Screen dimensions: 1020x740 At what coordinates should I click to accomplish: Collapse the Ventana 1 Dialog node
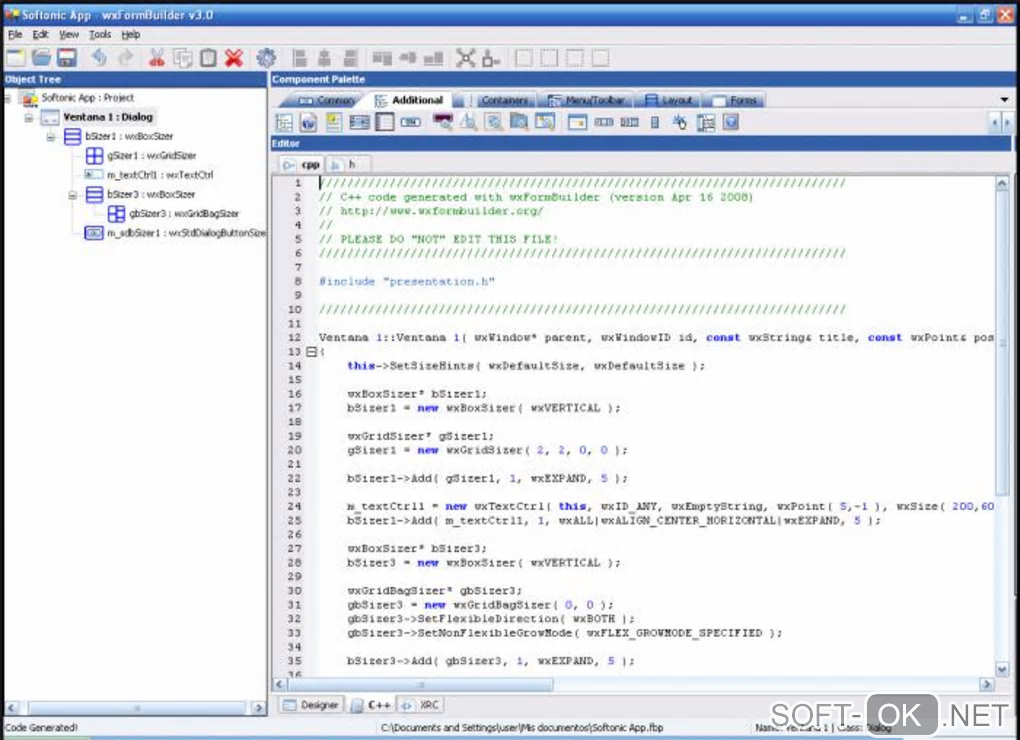pos(29,118)
